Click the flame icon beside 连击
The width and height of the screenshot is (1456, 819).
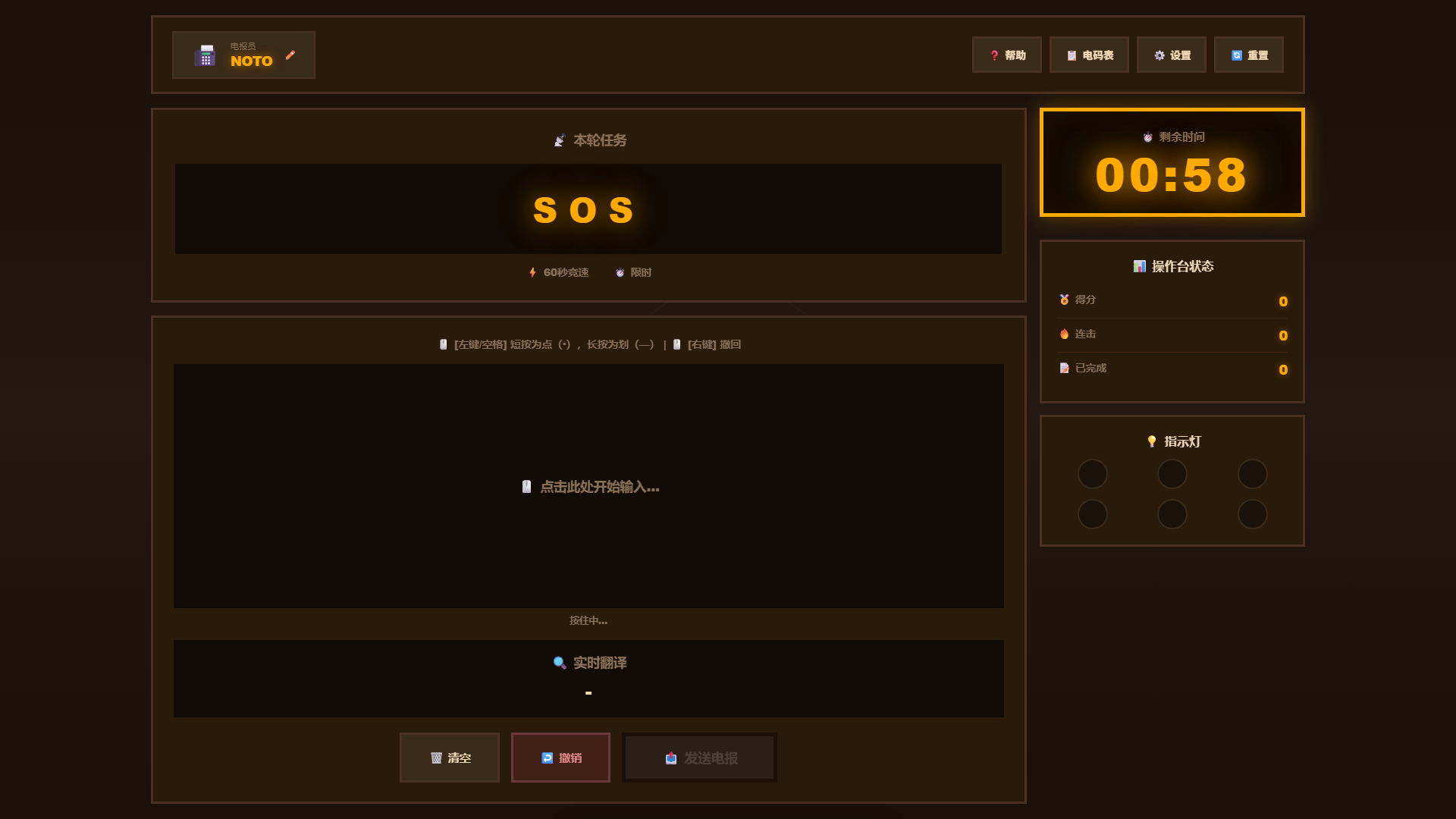pyautogui.click(x=1064, y=334)
